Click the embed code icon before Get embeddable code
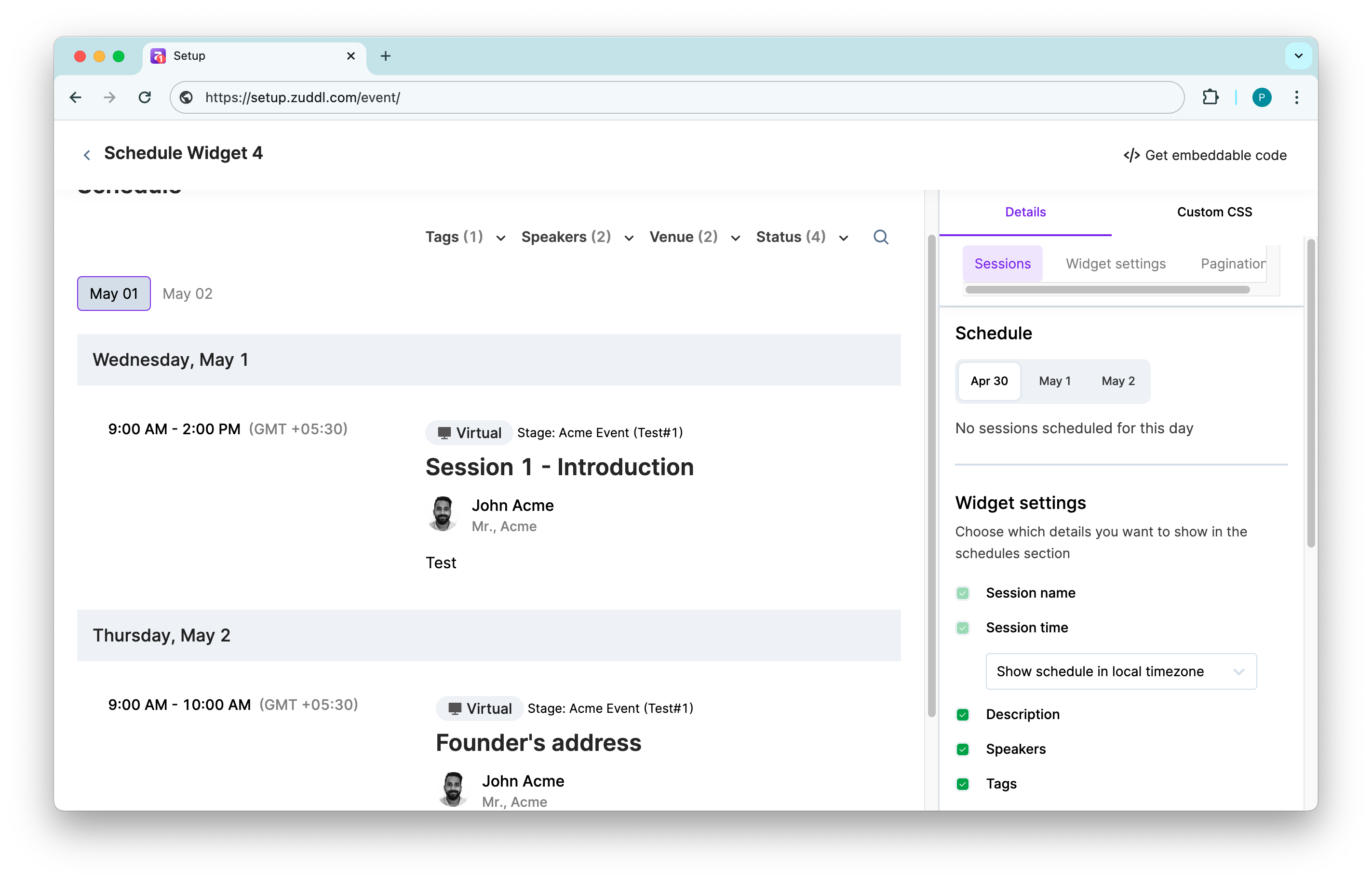 (1131, 155)
